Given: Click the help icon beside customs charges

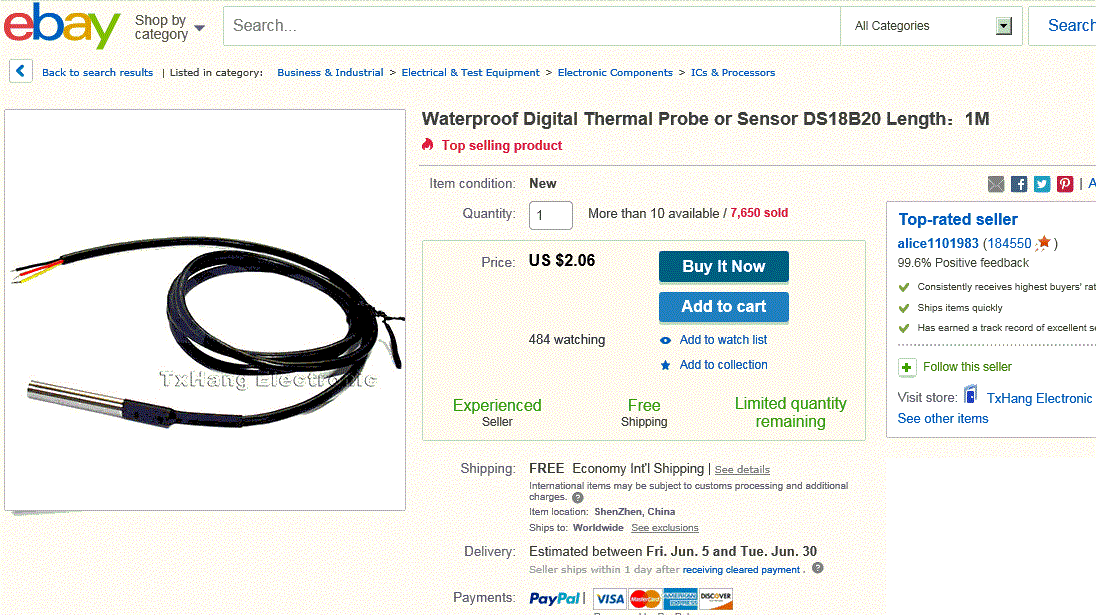Looking at the screenshot, I should (x=578, y=497).
